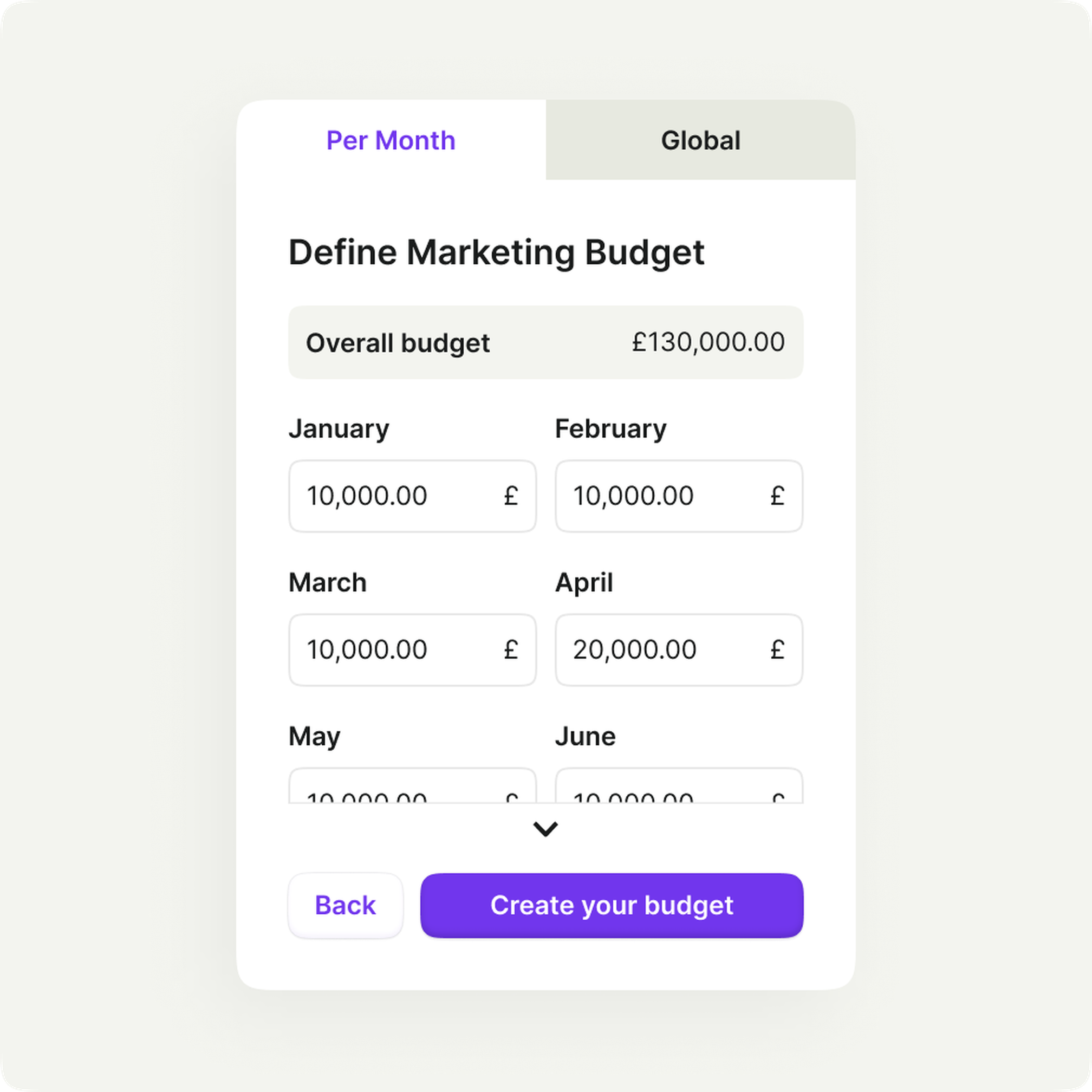Click the pound symbol in March field
1092x1092 pixels.
tap(511, 650)
